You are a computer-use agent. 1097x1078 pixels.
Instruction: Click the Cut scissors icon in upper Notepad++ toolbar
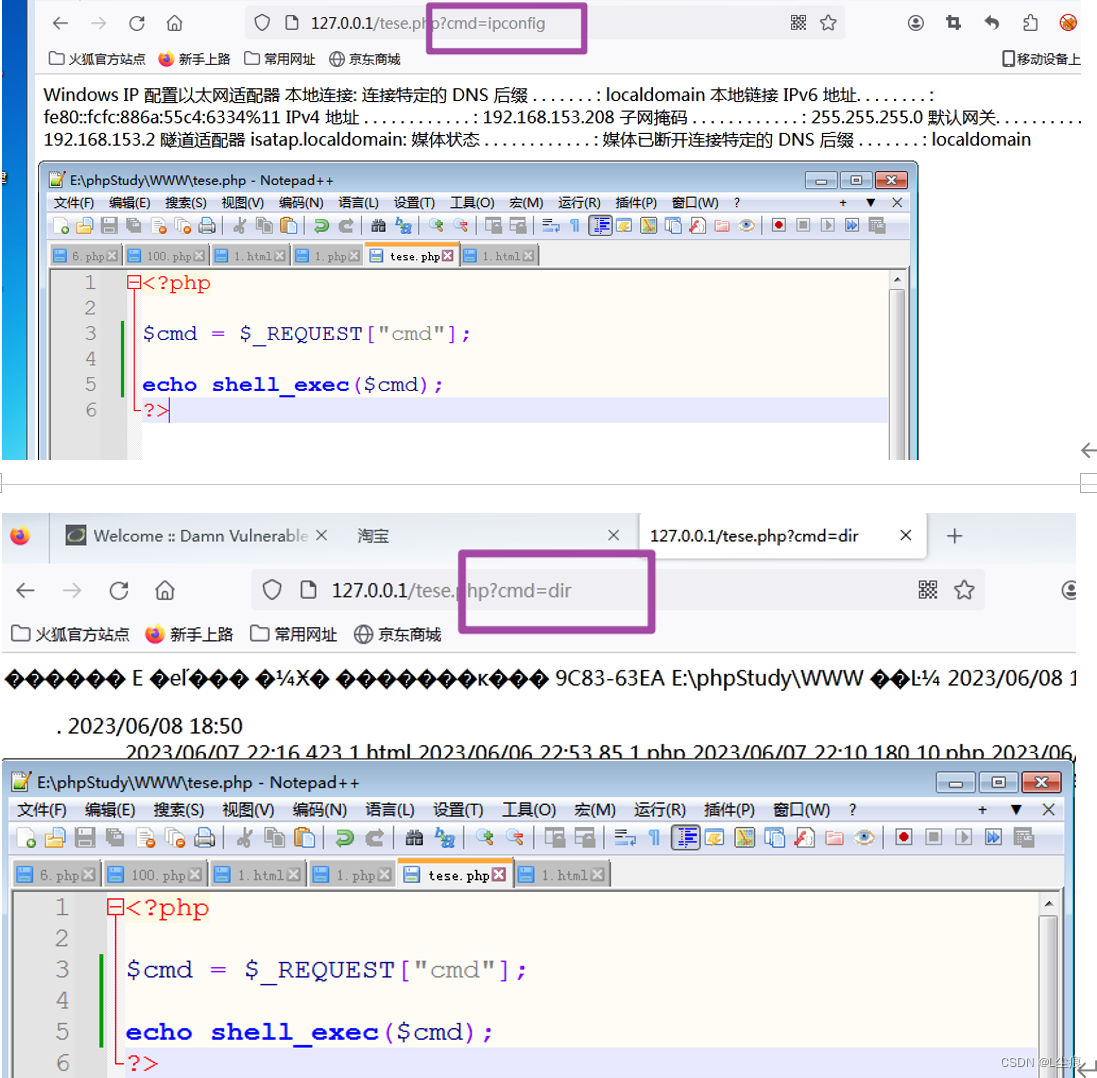click(239, 225)
